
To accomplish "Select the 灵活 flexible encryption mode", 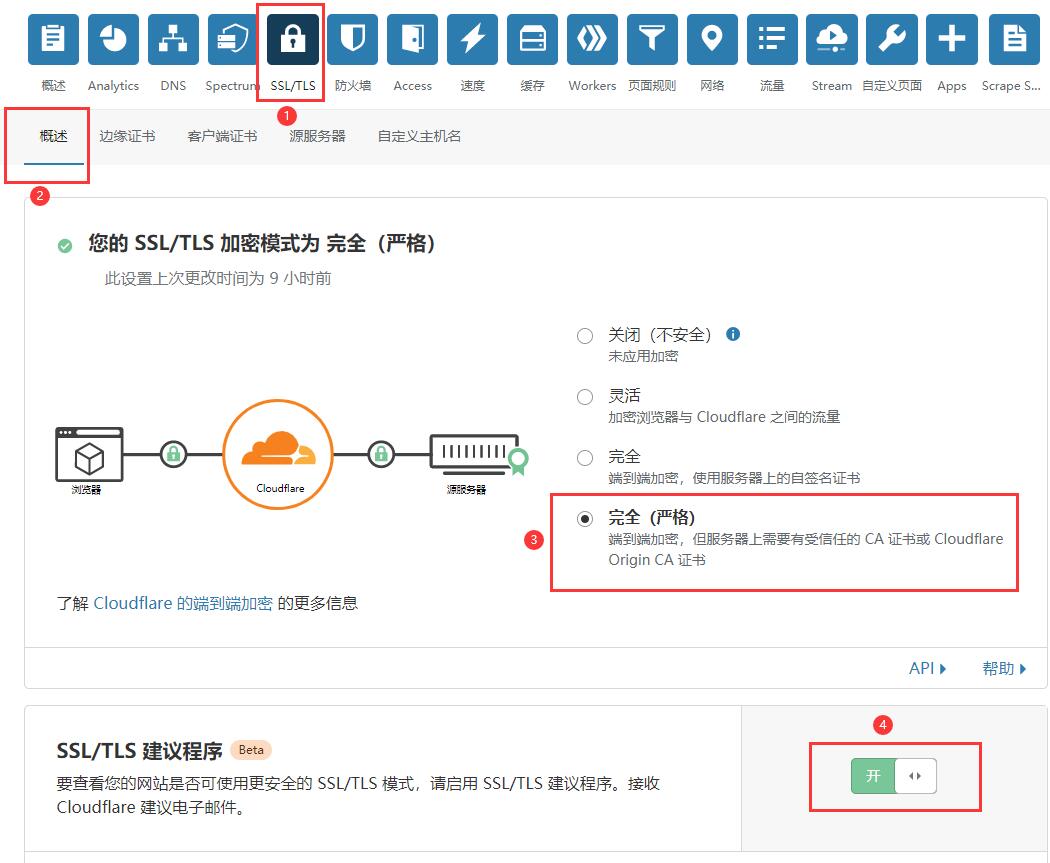I will pos(585,397).
